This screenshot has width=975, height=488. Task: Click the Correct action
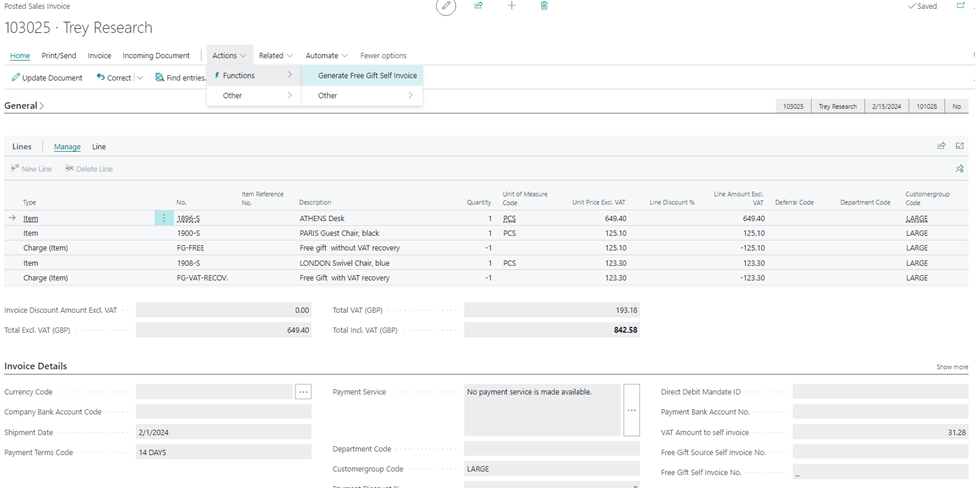click(x=114, y=78)
